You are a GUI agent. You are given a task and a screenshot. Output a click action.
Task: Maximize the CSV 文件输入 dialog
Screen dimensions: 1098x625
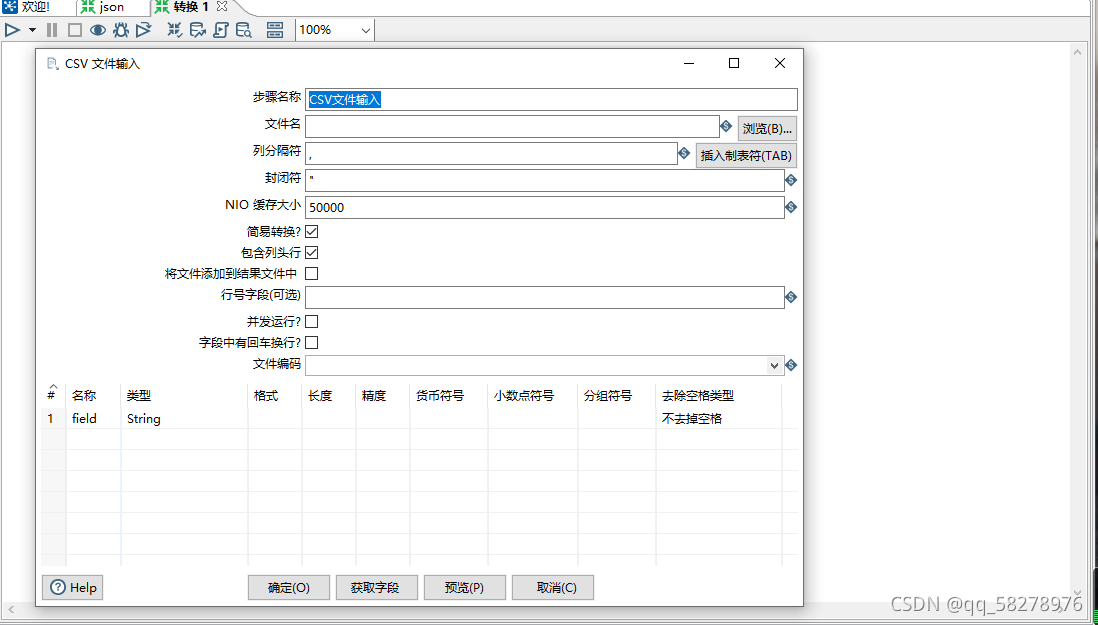(734, 63)
